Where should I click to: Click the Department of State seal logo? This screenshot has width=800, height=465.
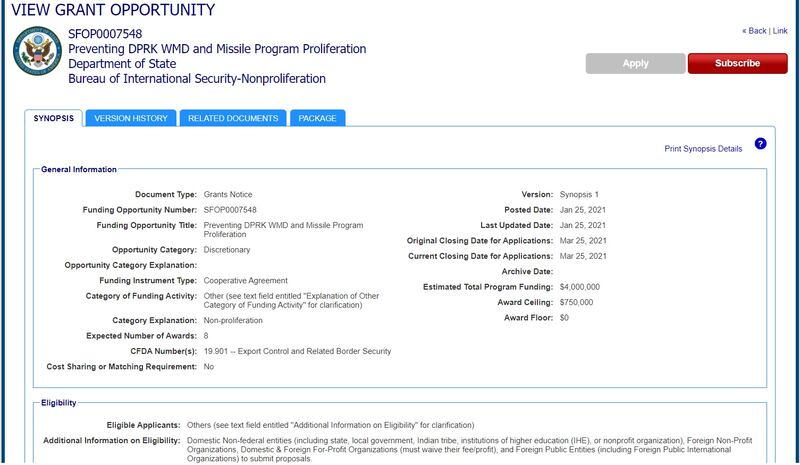(37, 56)
